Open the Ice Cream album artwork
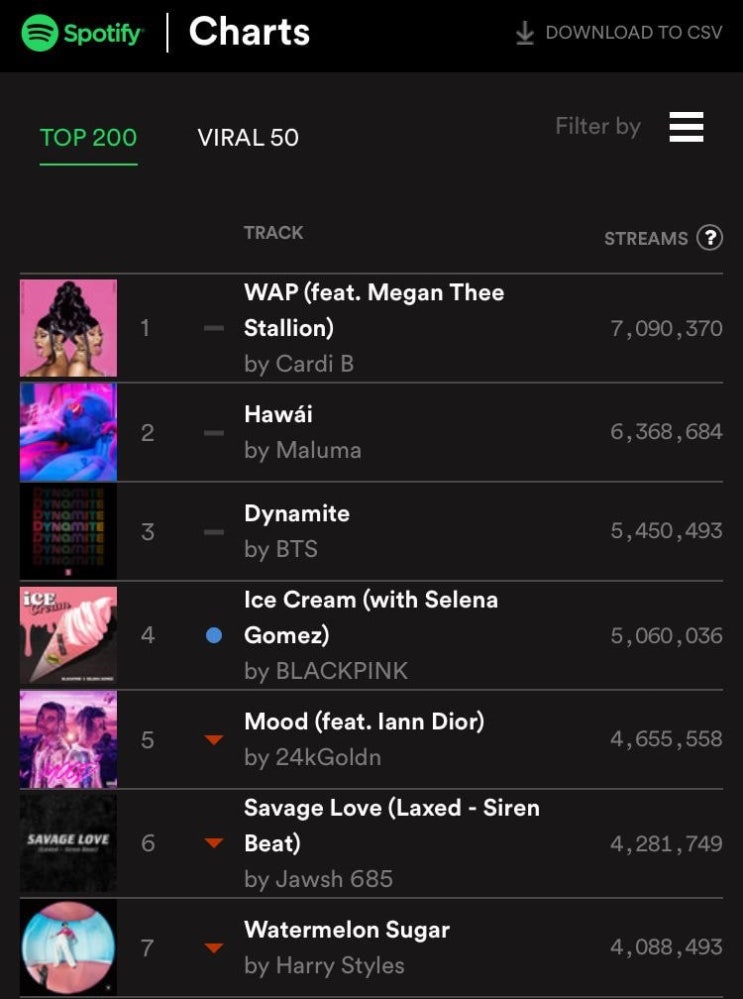The width and height of the screenshot is (743, 999). [x=68, y=635]
